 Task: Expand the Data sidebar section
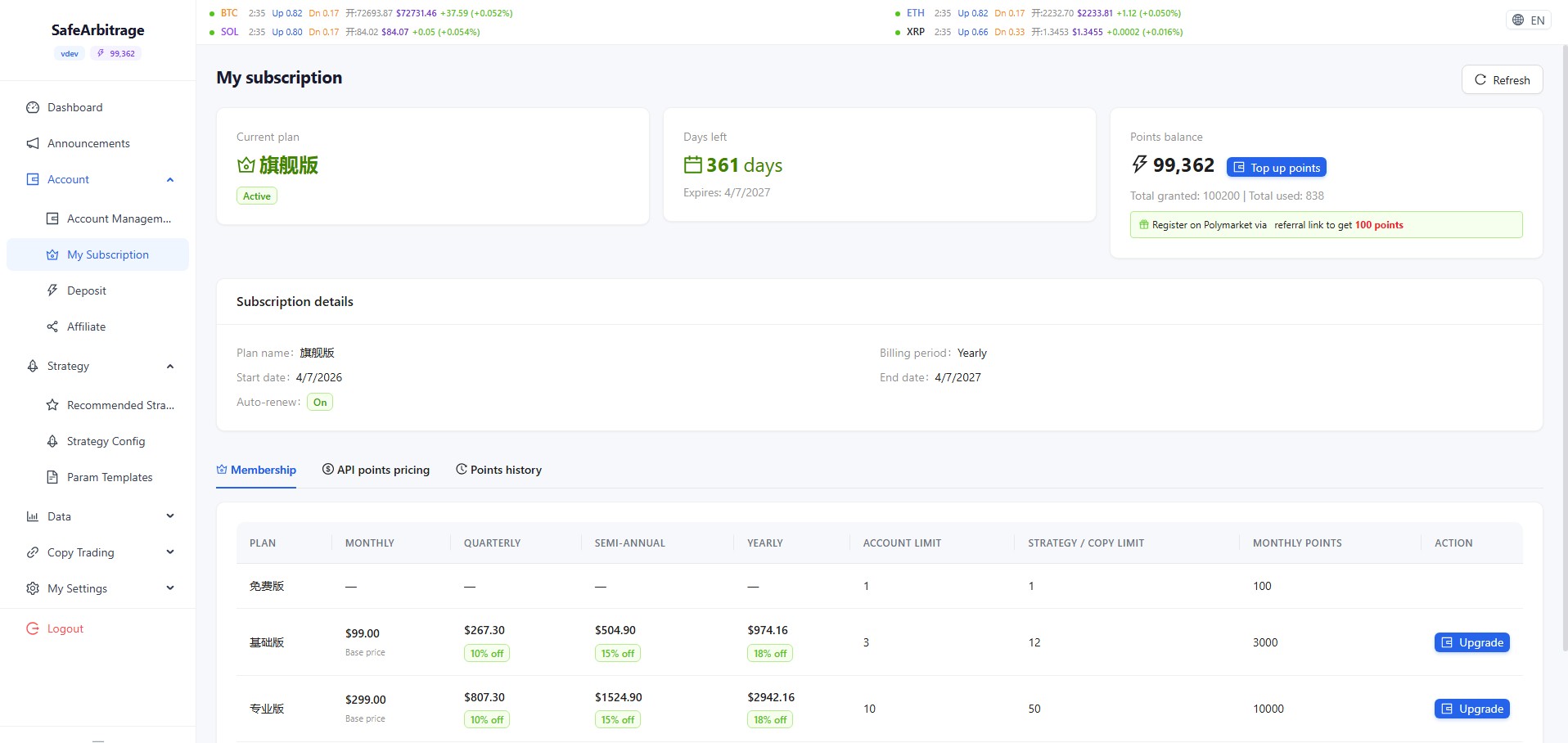(x=170, y=516)
